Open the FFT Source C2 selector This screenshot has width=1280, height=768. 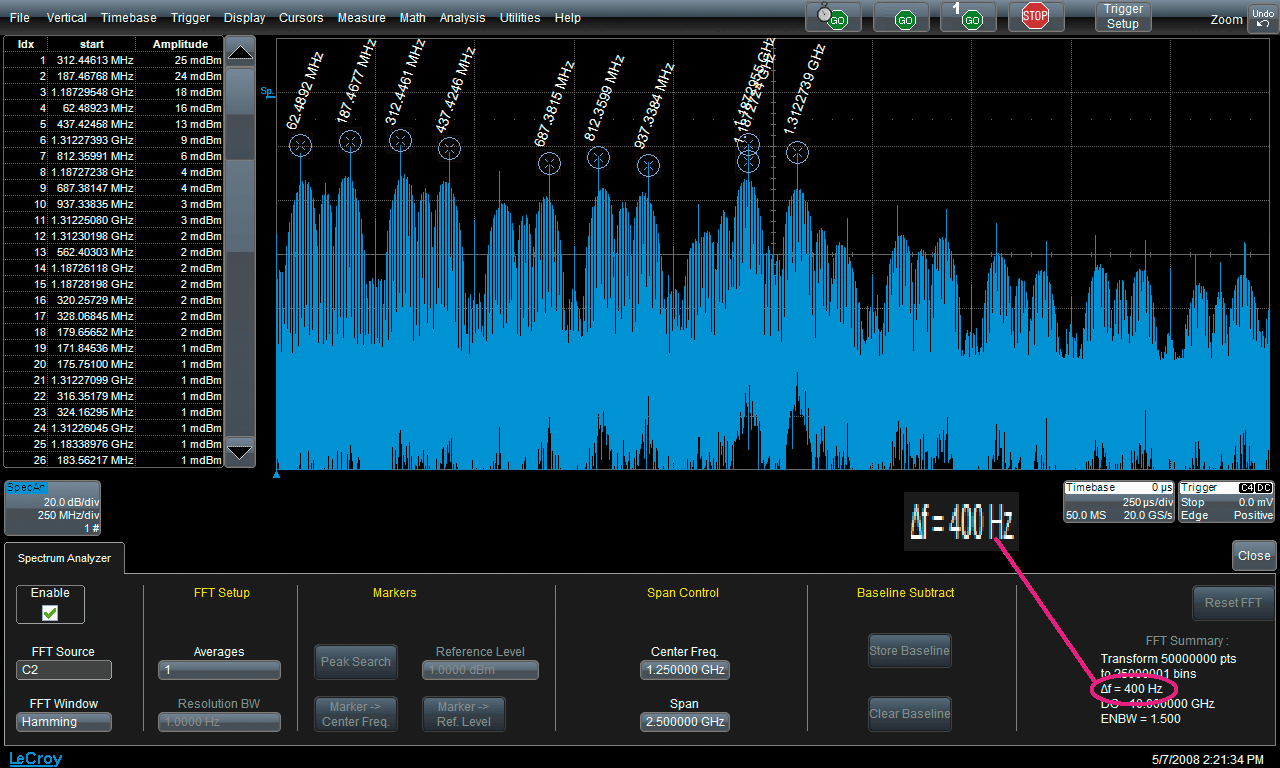click(x=64, y=670)
